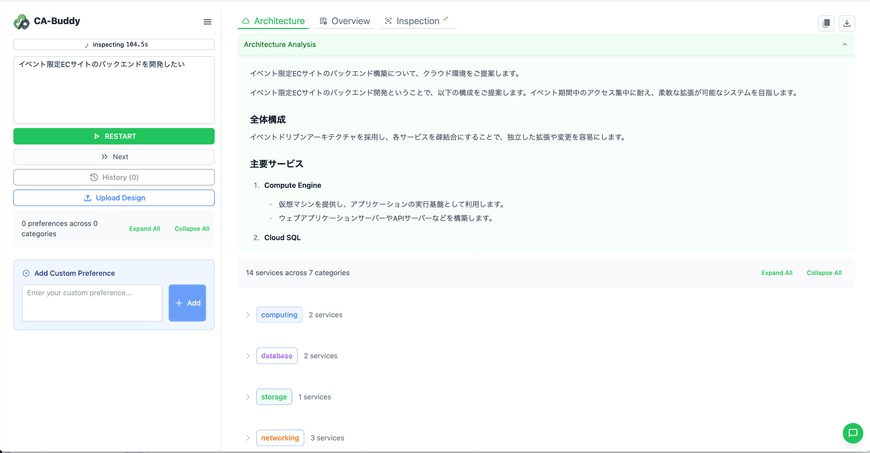Click Collapse All in the services summary bar
This screenshot has height=453, width=870.
[824, 273]
